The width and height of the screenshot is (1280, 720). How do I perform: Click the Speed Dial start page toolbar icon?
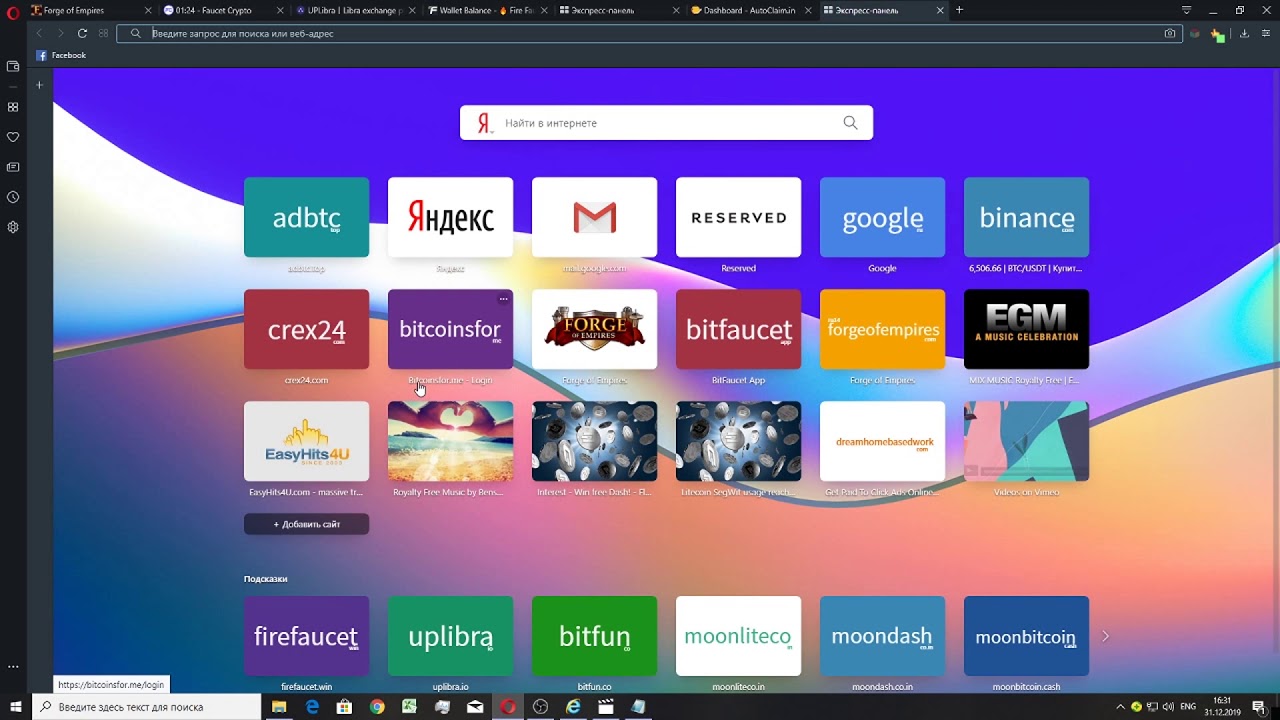point(103,33)
